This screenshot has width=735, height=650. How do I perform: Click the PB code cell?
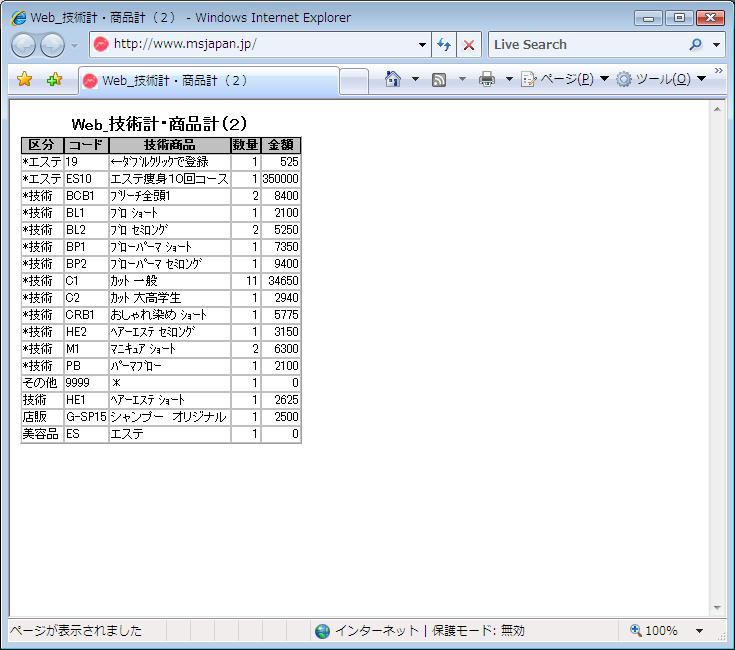(86, 366)
